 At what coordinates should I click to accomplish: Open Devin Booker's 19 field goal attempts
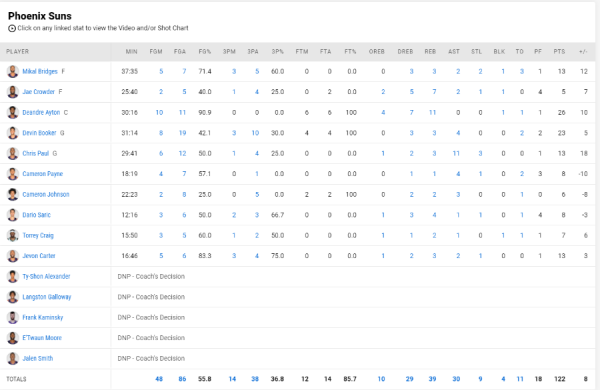pyautogui.click(x=183, y=133)
